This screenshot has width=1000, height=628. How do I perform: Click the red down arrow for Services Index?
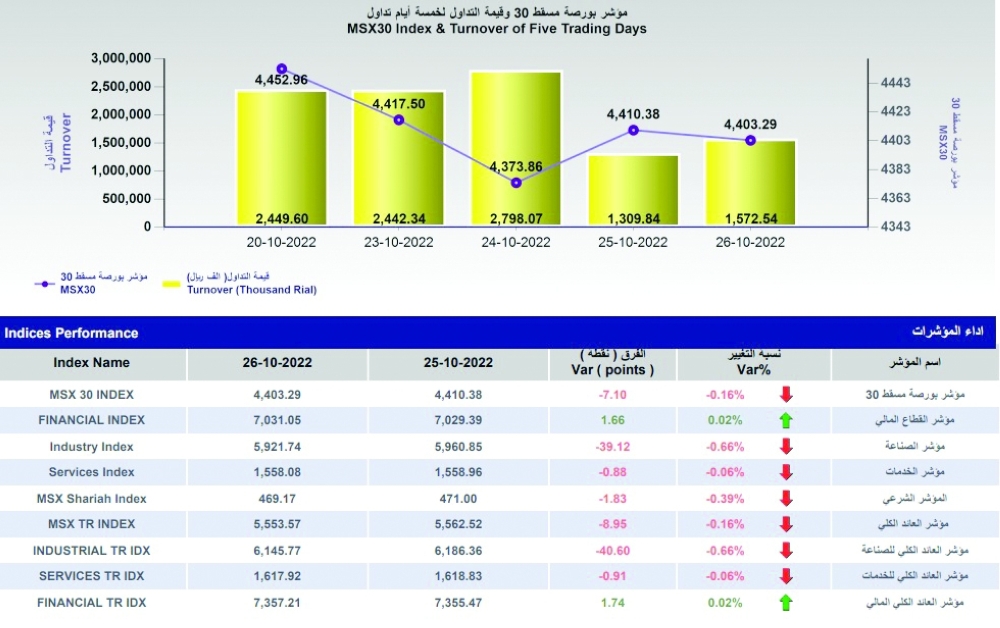click(785, 472)
